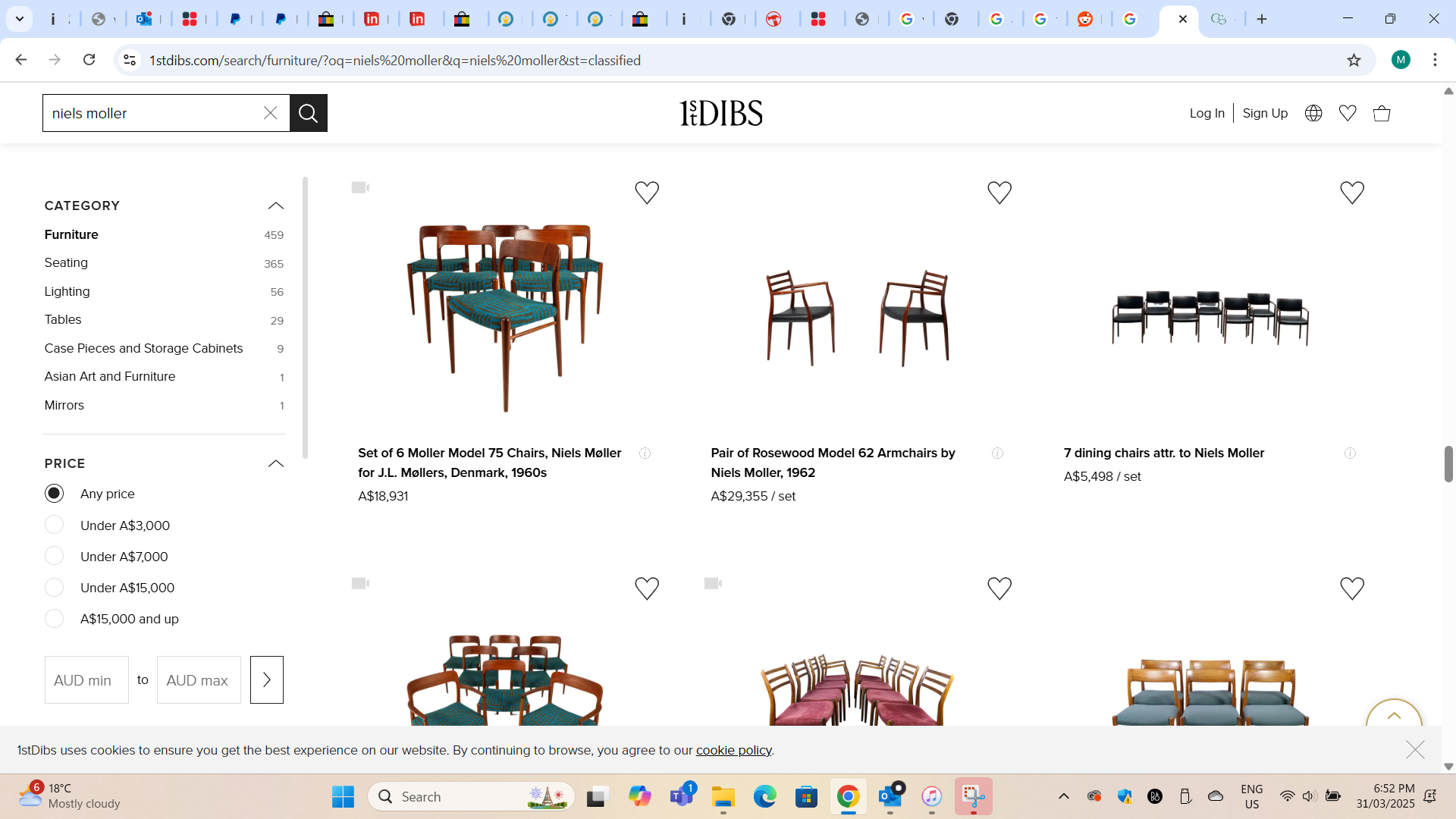Screen dimensions: 1456x819
Task: Collapse the PRICE filter section
Action: click(275, 463)
